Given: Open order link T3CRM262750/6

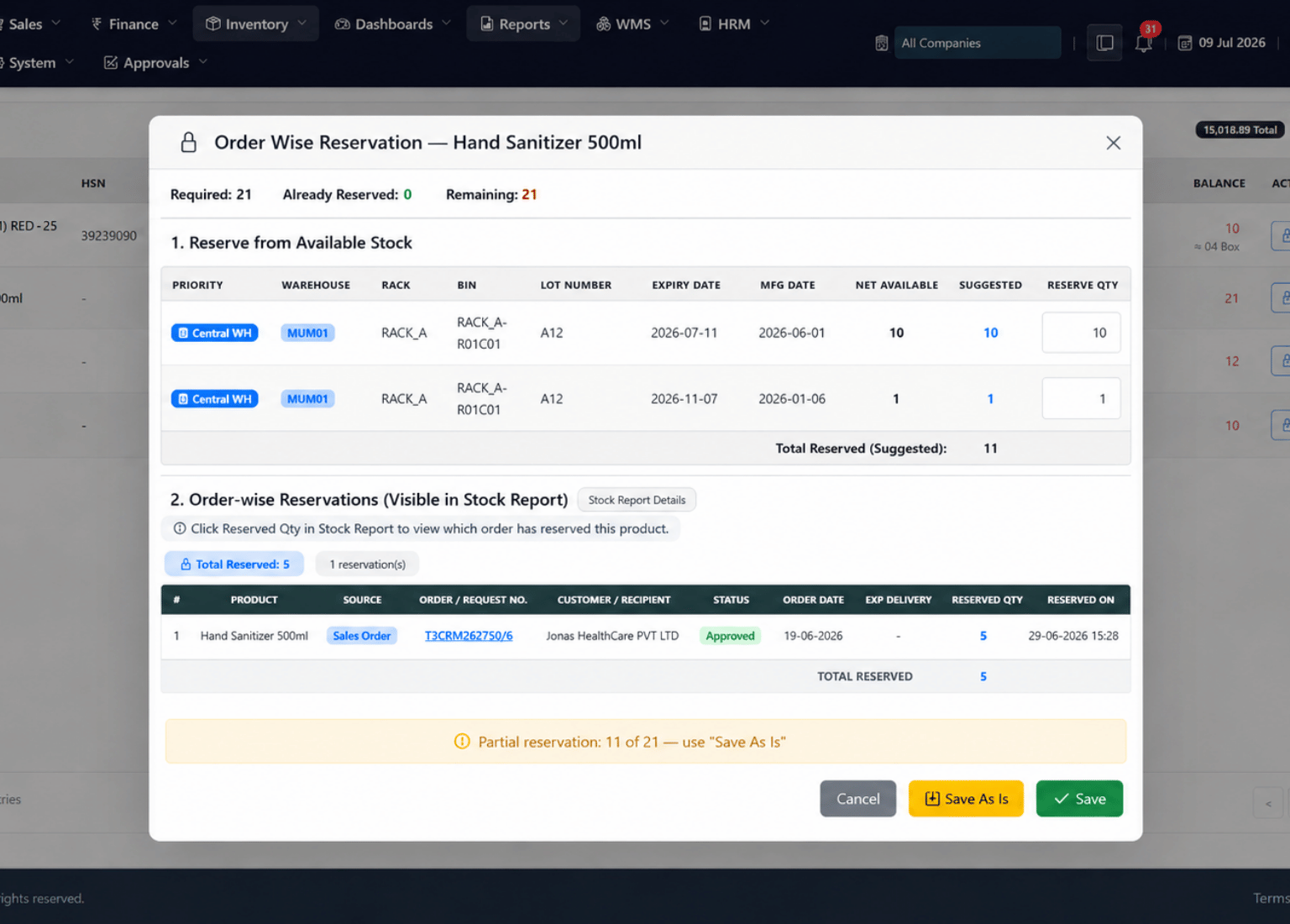Looking at the screenshot, I should [x=469, y=636].
